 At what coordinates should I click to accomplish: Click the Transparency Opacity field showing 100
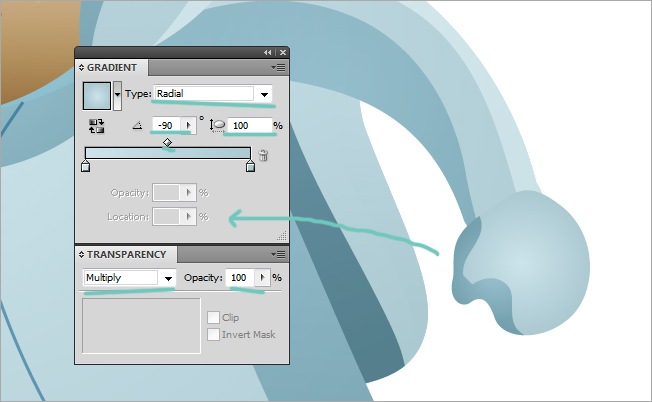[240, 277]
